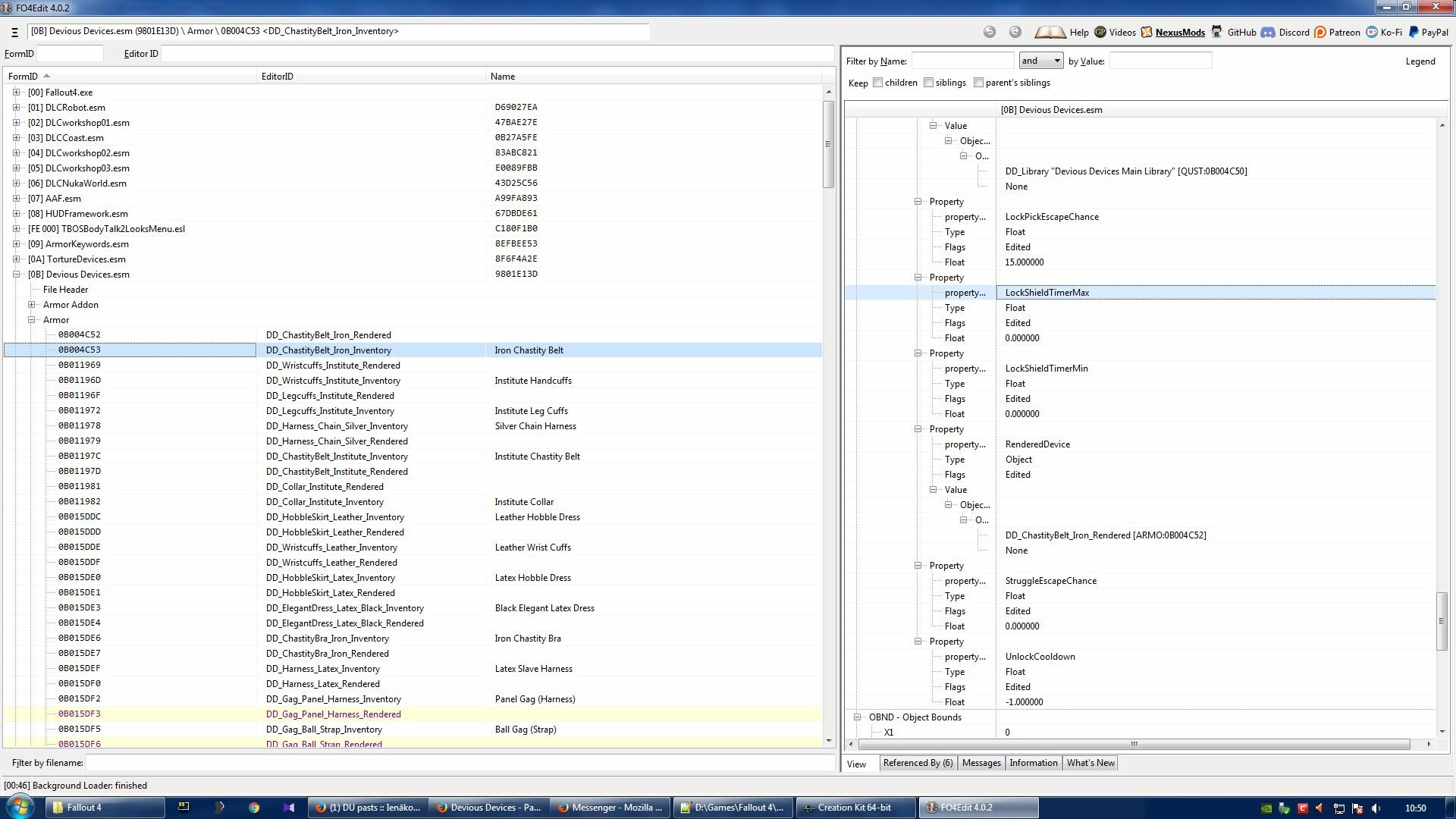
Task: Click the GitHub octocat icon
Action: 1217,32
